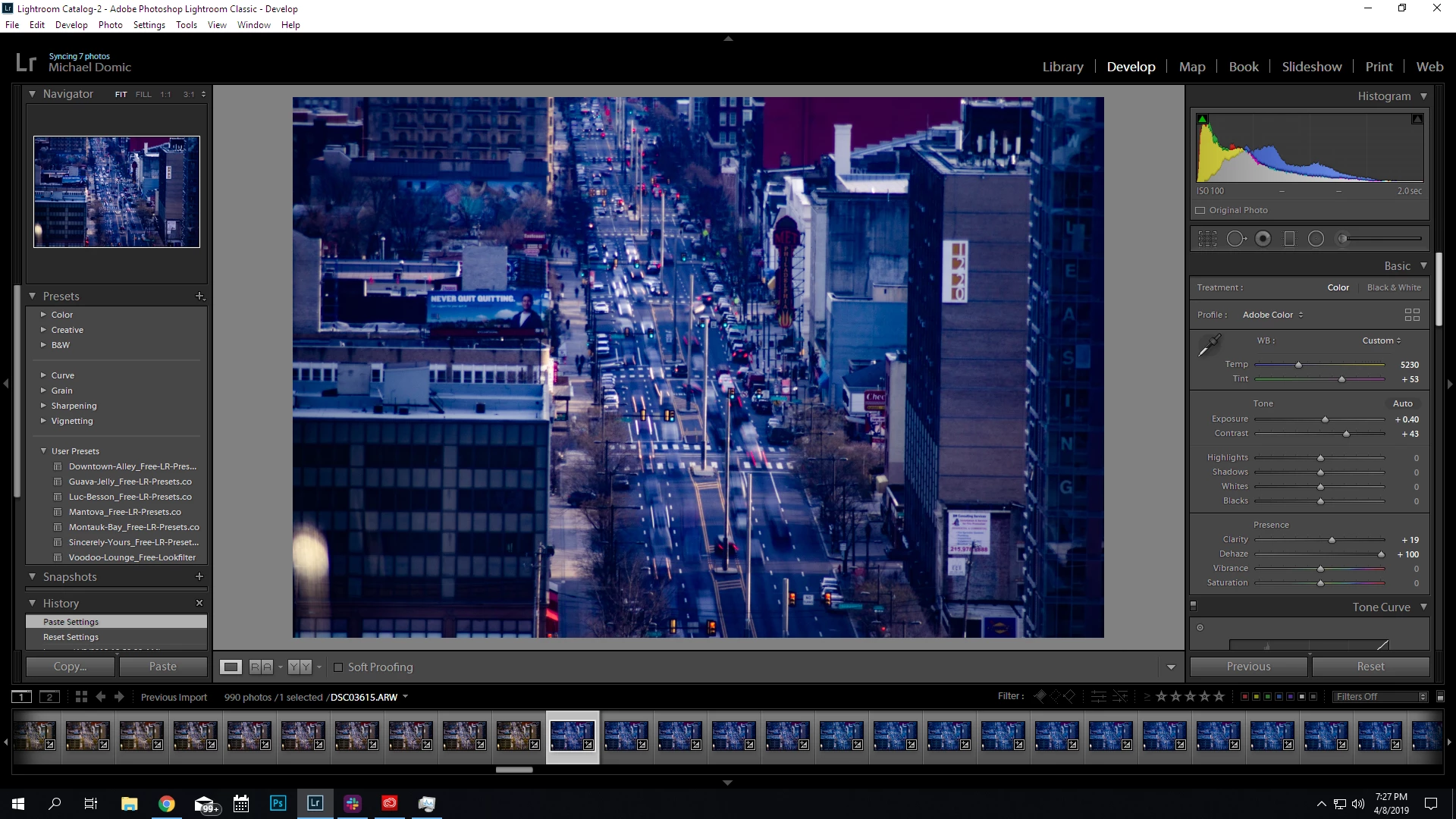
Task: Activate the Red Eye Correction tool
Action: tap(1263, 239)
